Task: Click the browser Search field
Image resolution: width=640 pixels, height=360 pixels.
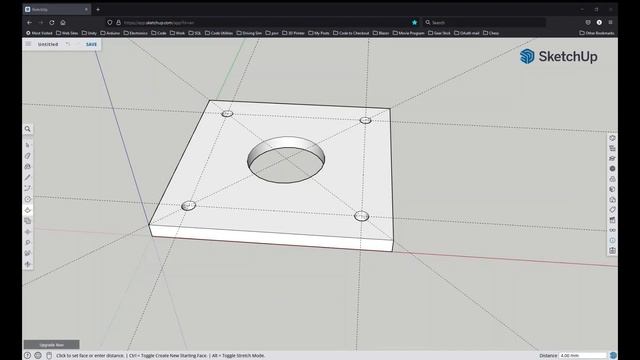Action: coord(484,22)
